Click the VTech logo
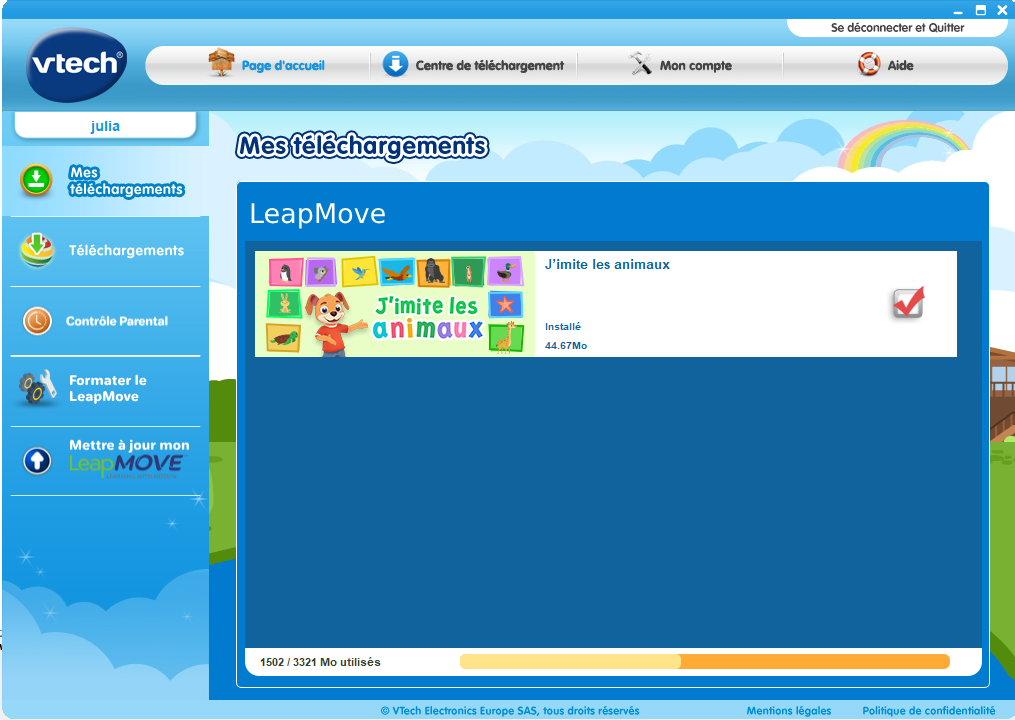The height and width of the screenshot is (720, 1015). (77, 64)
